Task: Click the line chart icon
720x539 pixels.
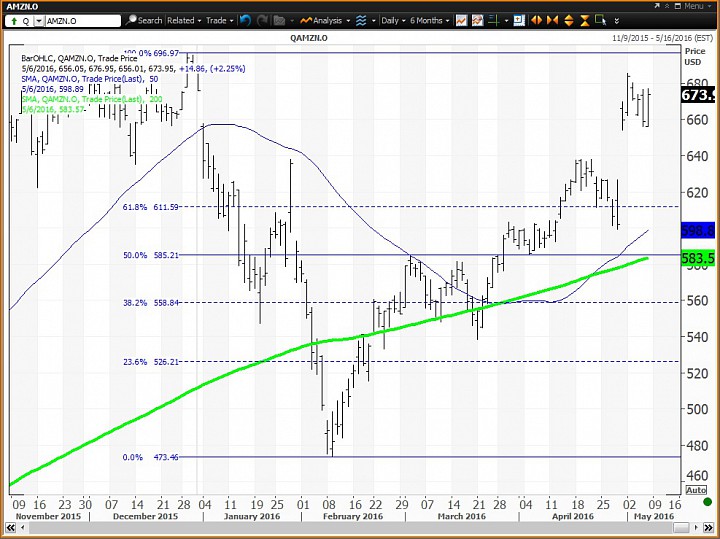Action: click(461, 21)
